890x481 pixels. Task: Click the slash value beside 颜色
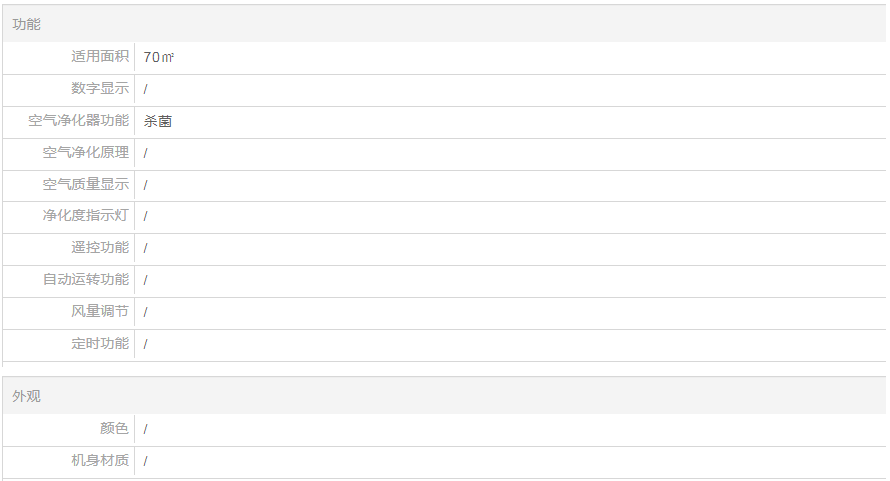[x=146, y=430]
